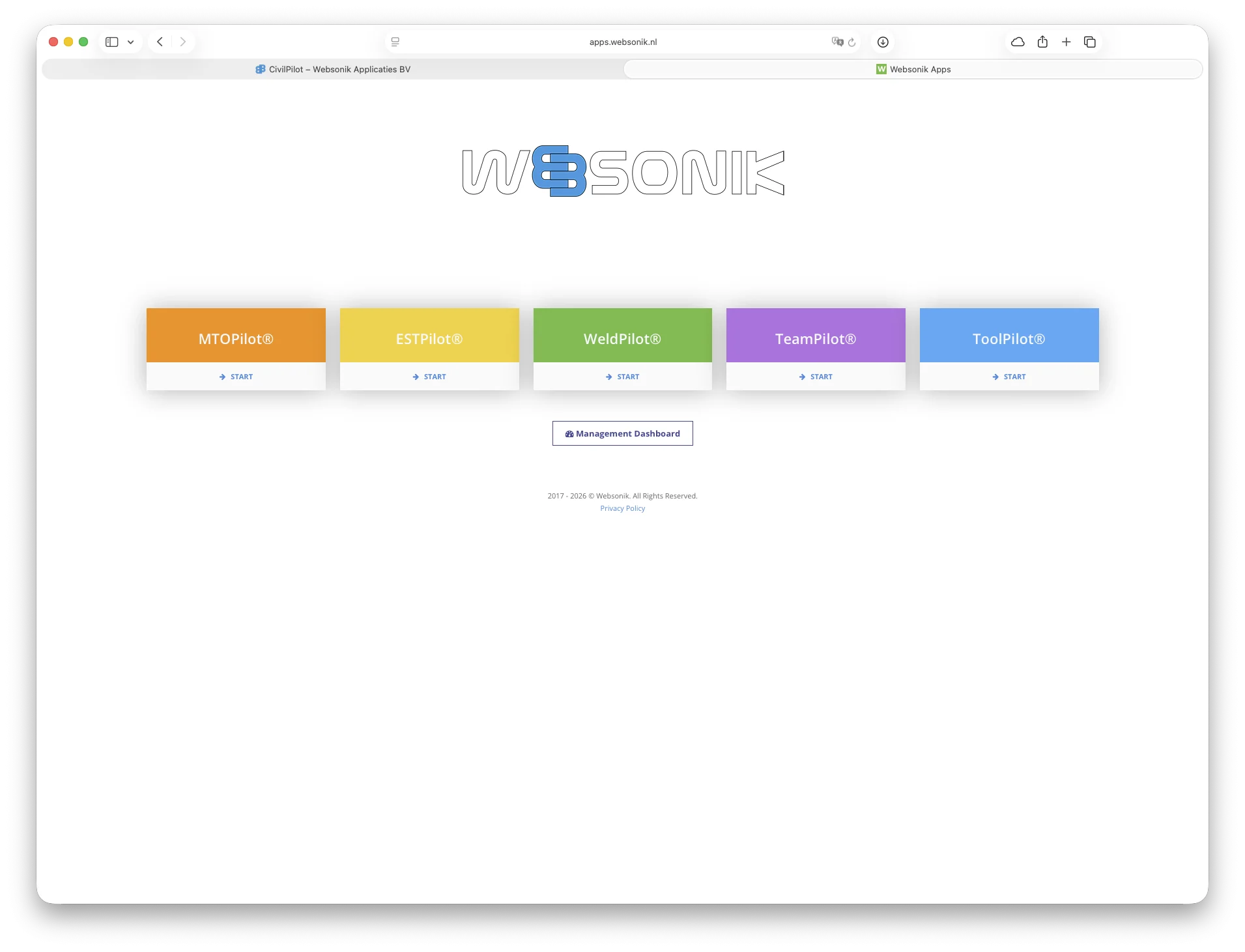
Task: Switch to CivilPilot – Websonik Applicaties BV tab
Action: [333, 69]
